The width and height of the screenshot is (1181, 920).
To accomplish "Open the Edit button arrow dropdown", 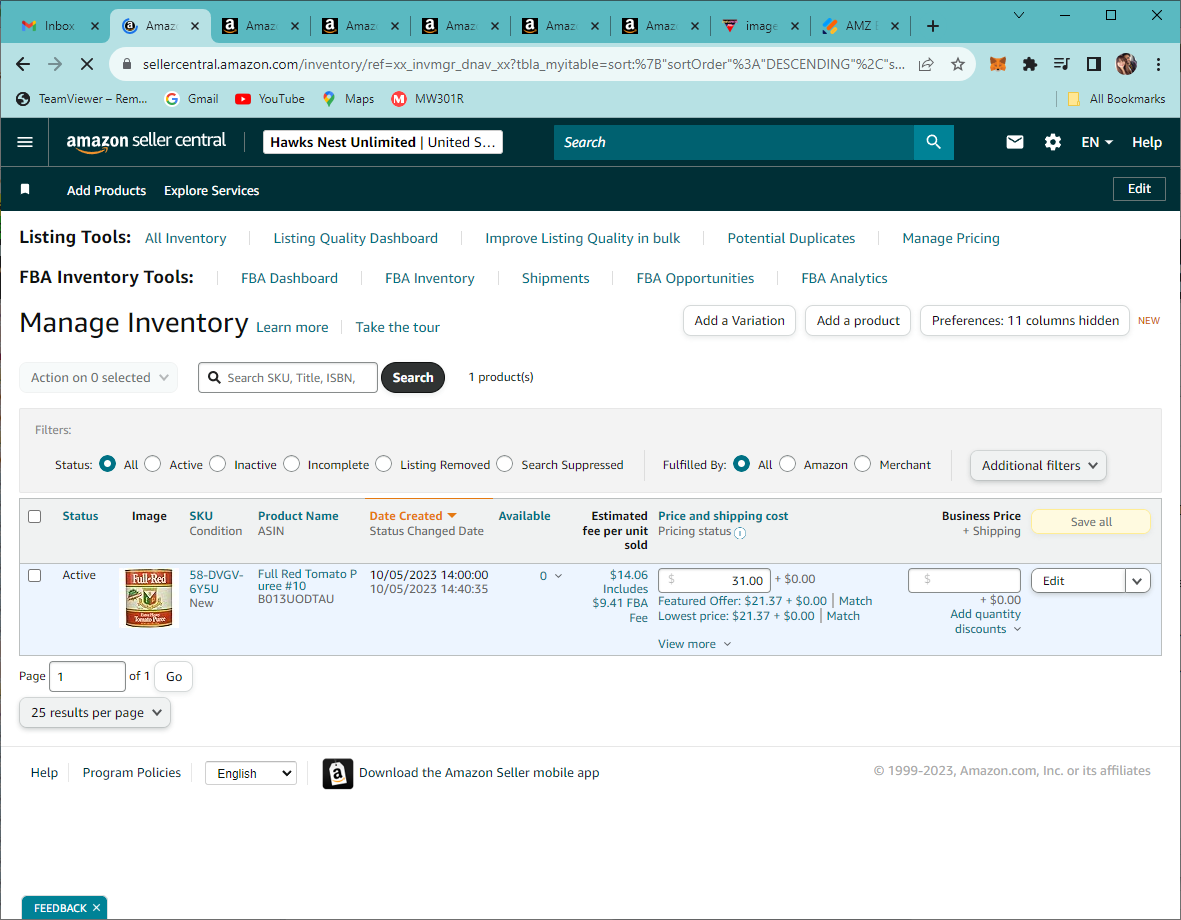I will [1137, 581].
